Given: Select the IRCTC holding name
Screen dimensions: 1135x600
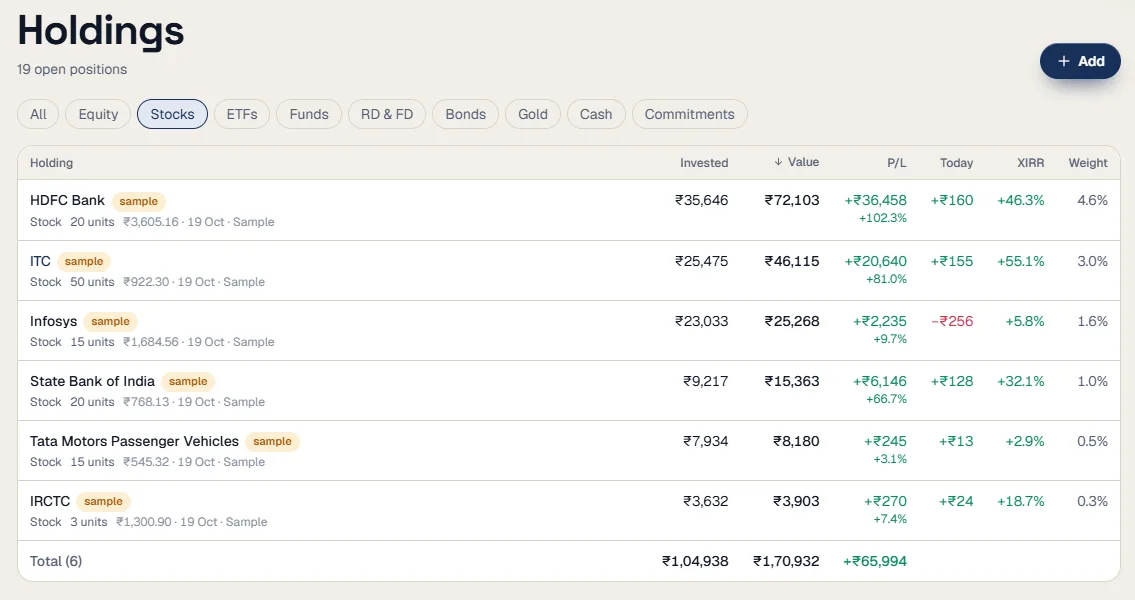Looking at the screenshot, I should coord(50,502).
